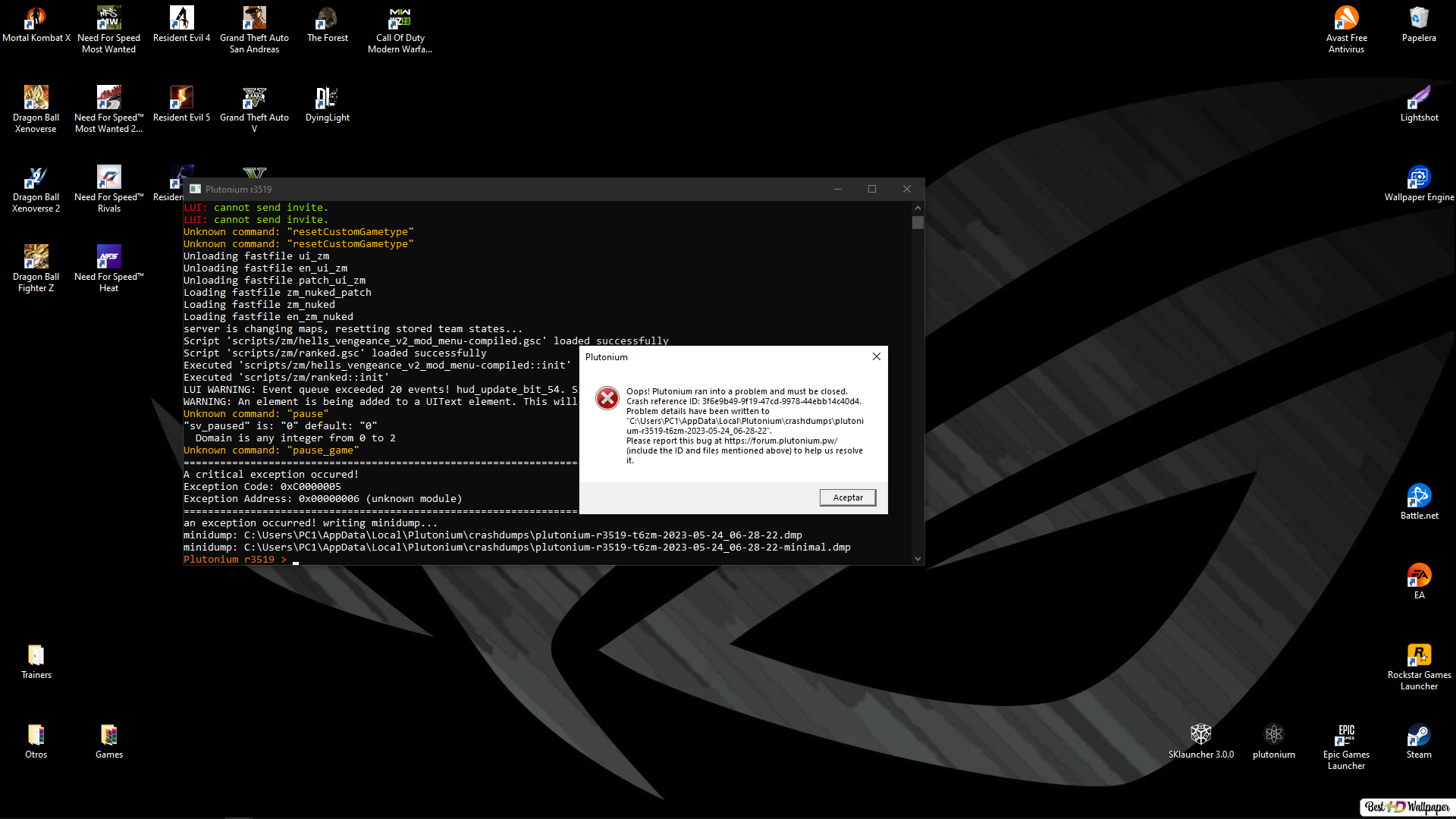
Task: Select the plutonium desktop shortcut
Action: tap(1273, 740)
